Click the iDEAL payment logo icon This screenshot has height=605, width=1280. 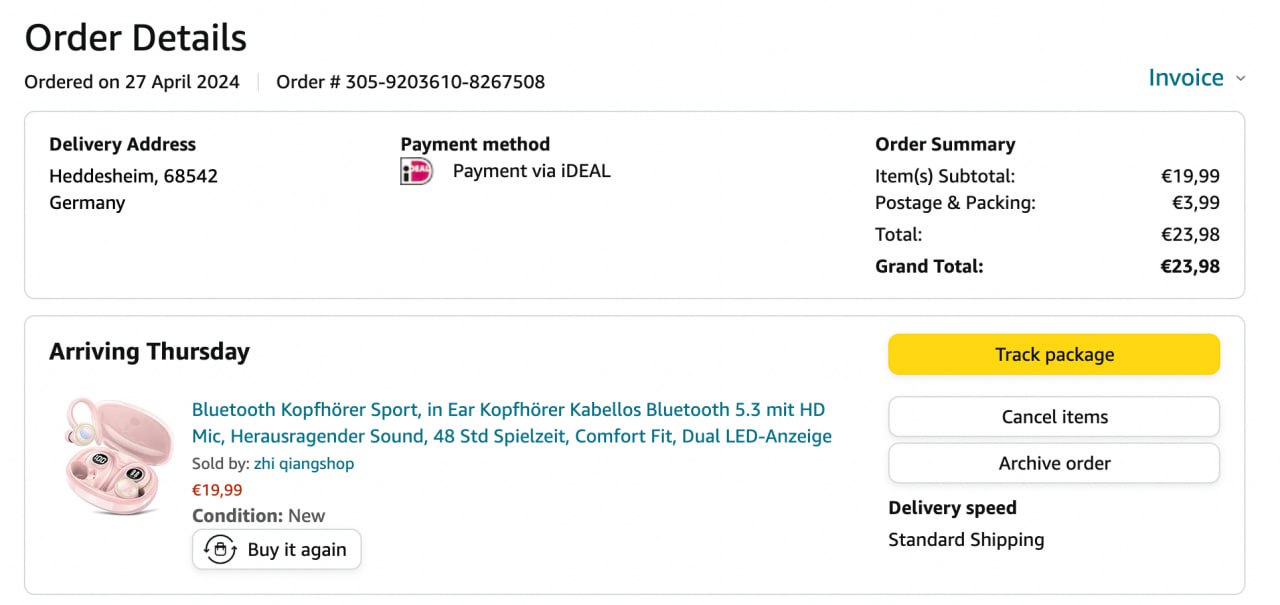tap(416, 171)
